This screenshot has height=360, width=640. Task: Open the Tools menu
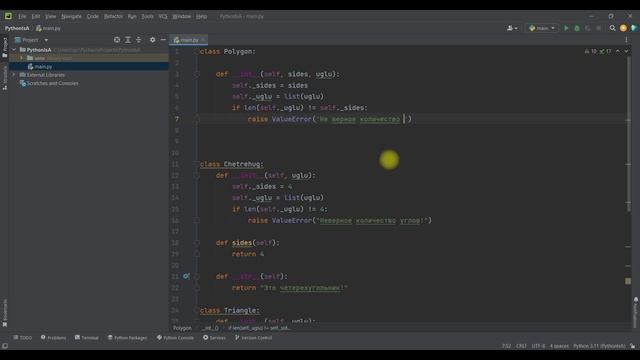(x=147, y=16)
